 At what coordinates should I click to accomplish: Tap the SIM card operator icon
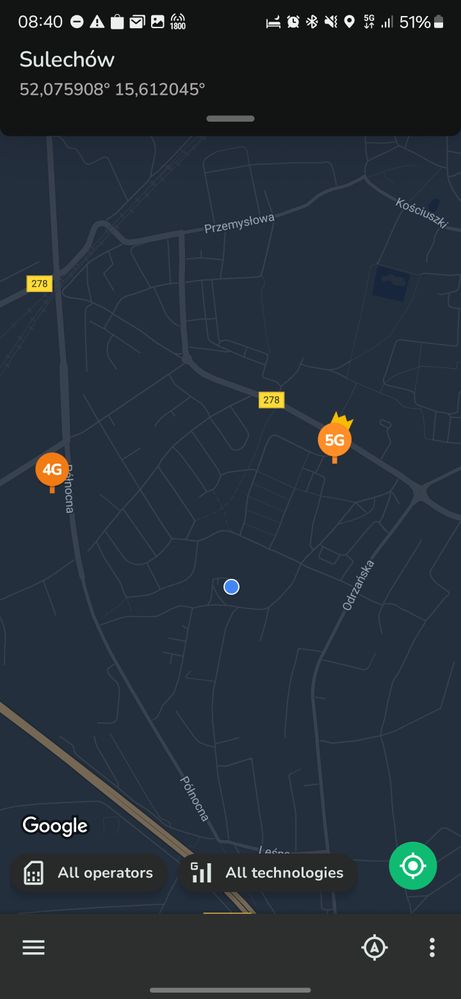34,873
